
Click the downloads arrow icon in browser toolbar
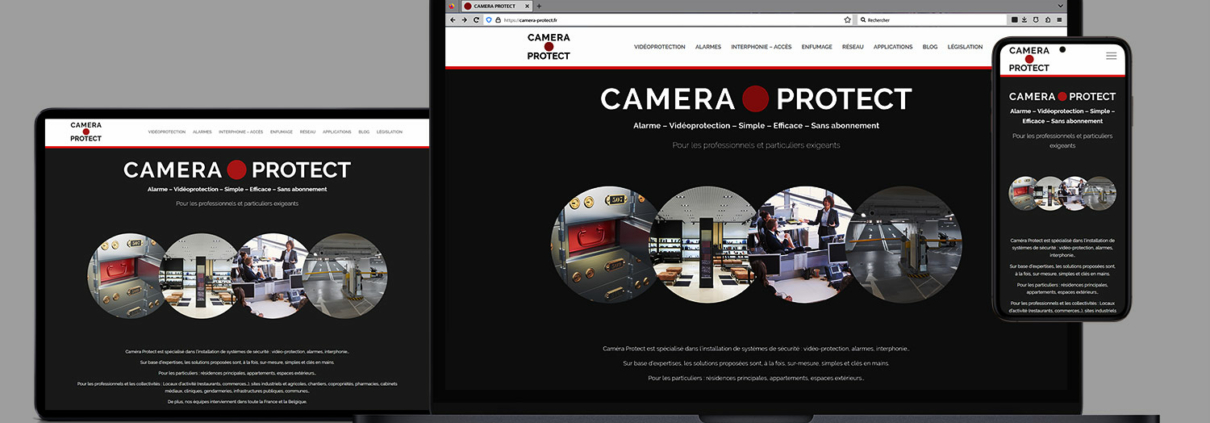[1024, 19]
